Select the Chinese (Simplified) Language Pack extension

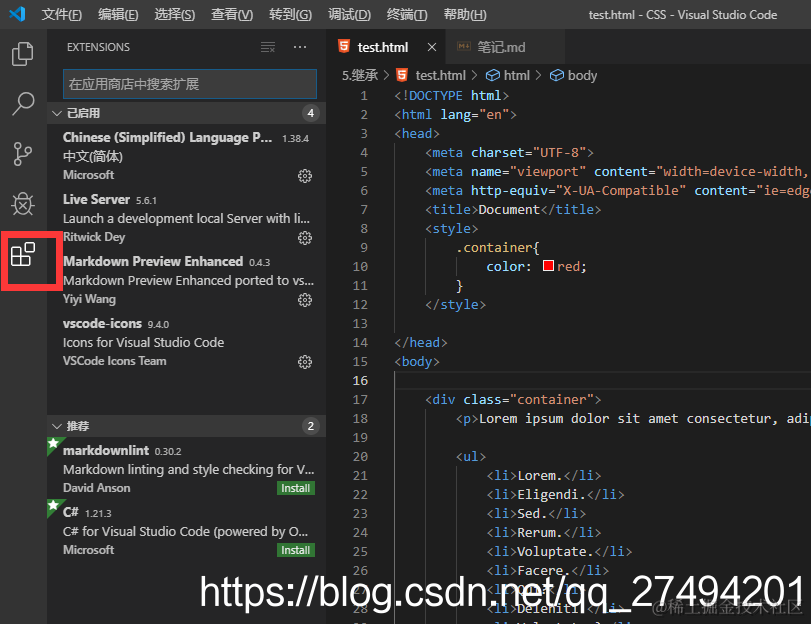186,156
